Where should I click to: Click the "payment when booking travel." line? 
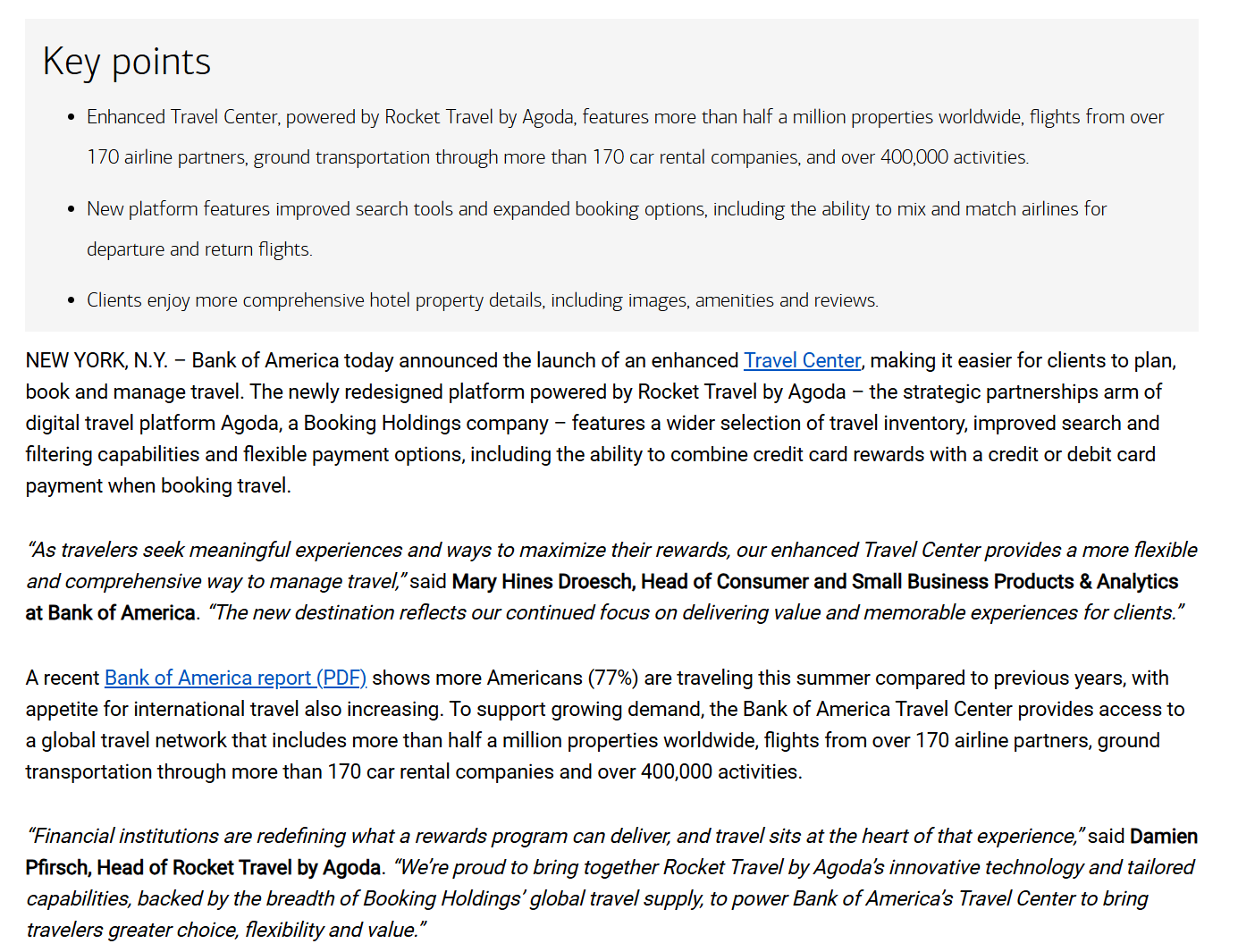point(158,485)
